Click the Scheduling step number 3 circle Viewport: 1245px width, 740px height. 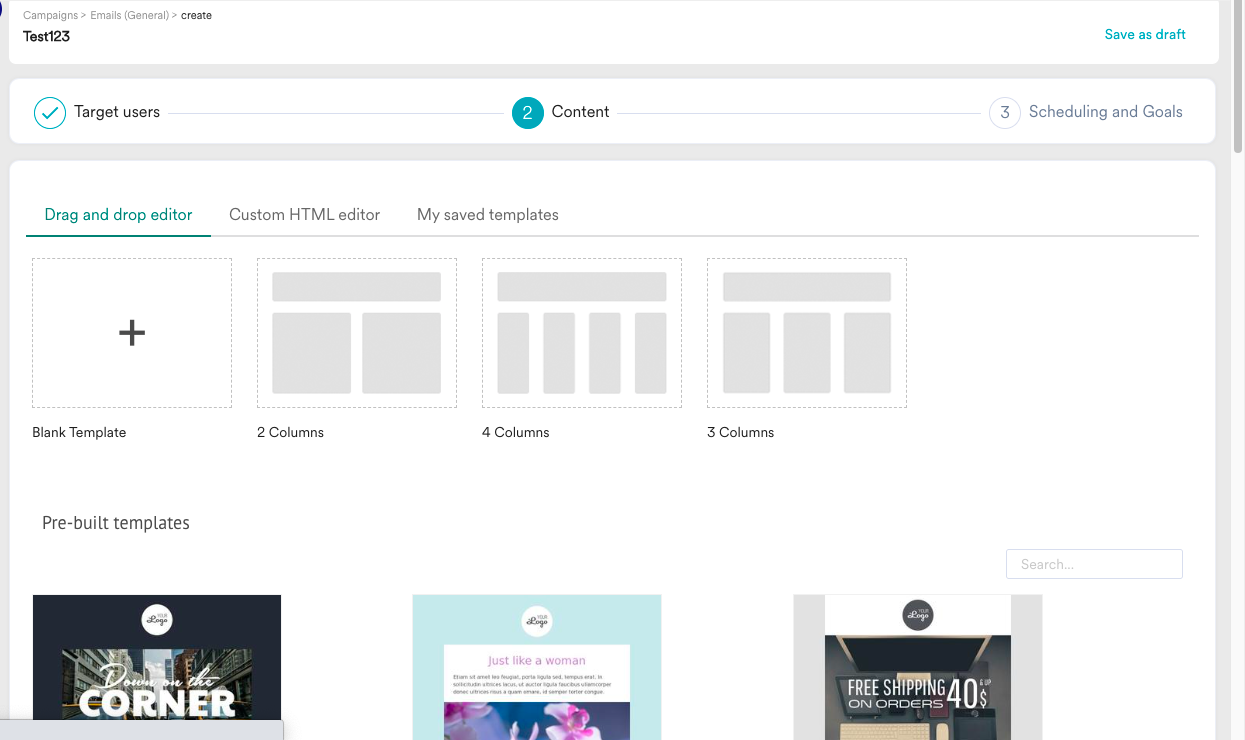pyautogui.click(x=1005, y=113)
